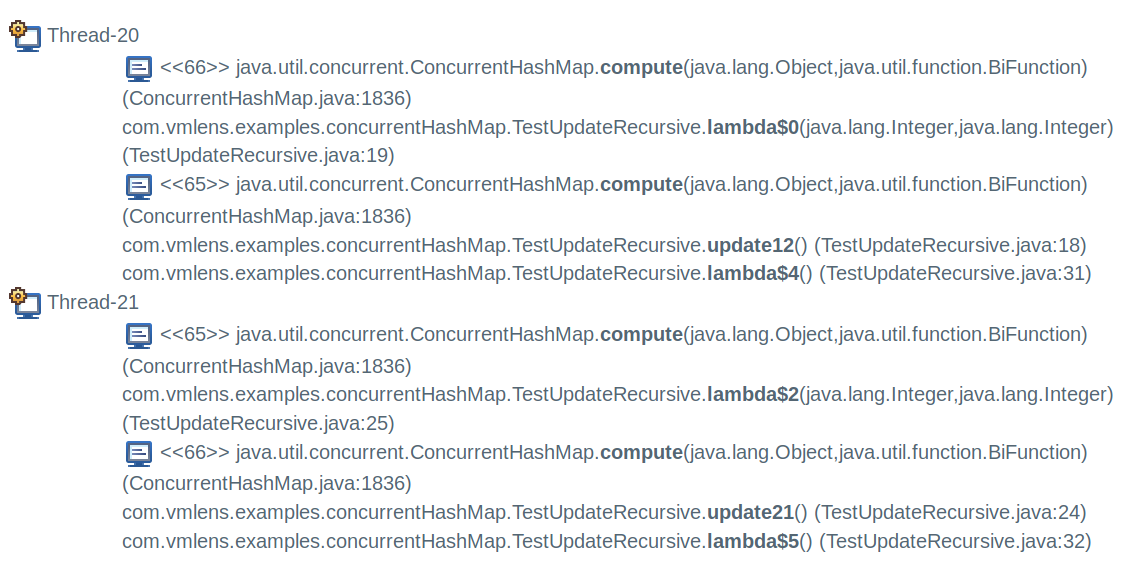Click monitor icon beside Thread-21 <<65>> compute
This screenshot has height=584, width=1138.
pos(139,335)
